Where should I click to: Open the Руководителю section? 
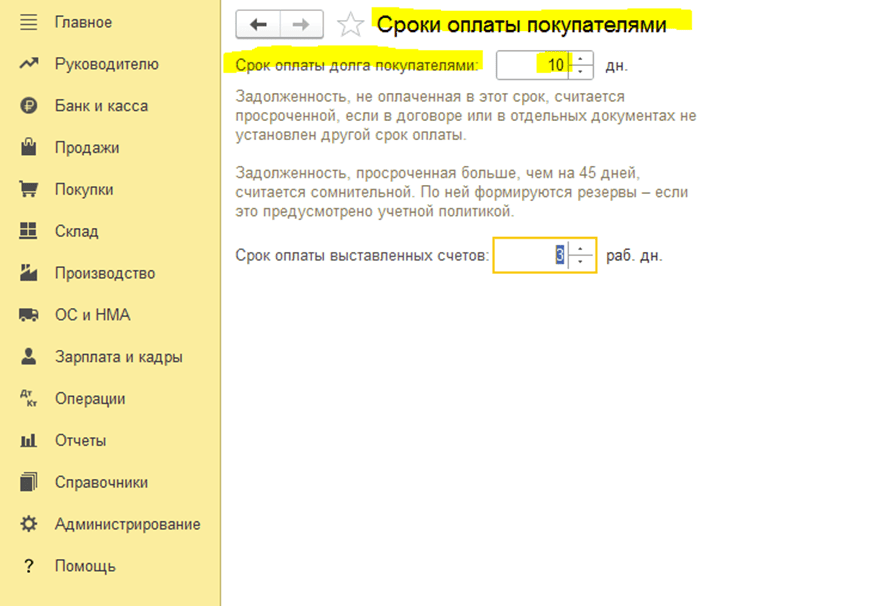pos(107,64)
